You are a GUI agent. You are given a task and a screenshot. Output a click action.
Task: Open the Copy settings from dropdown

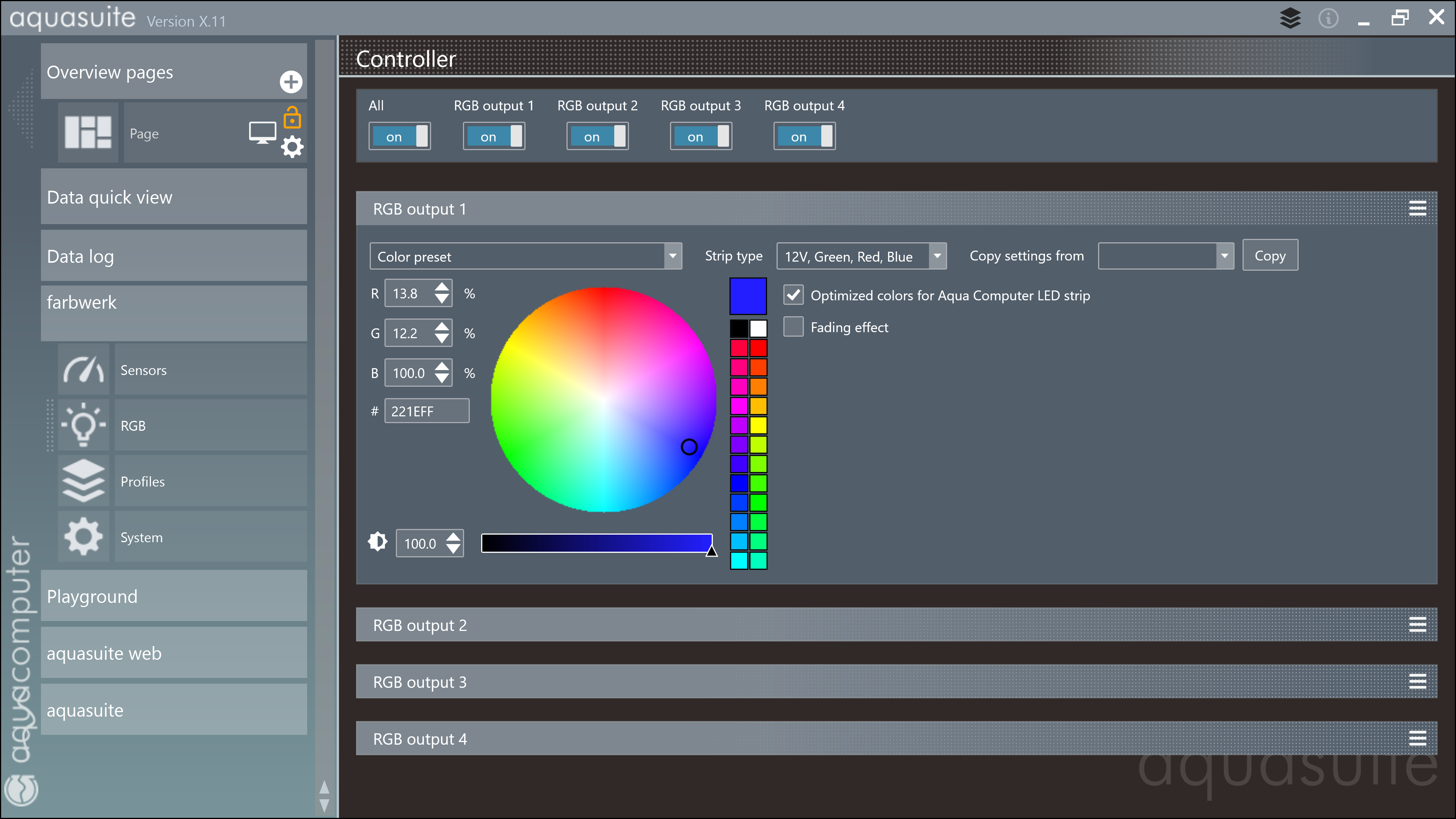click(x=1165, y=256)
